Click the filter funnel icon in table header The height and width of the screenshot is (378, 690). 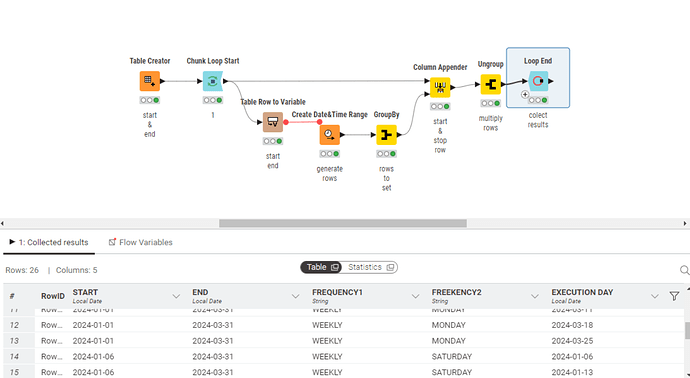674,296
